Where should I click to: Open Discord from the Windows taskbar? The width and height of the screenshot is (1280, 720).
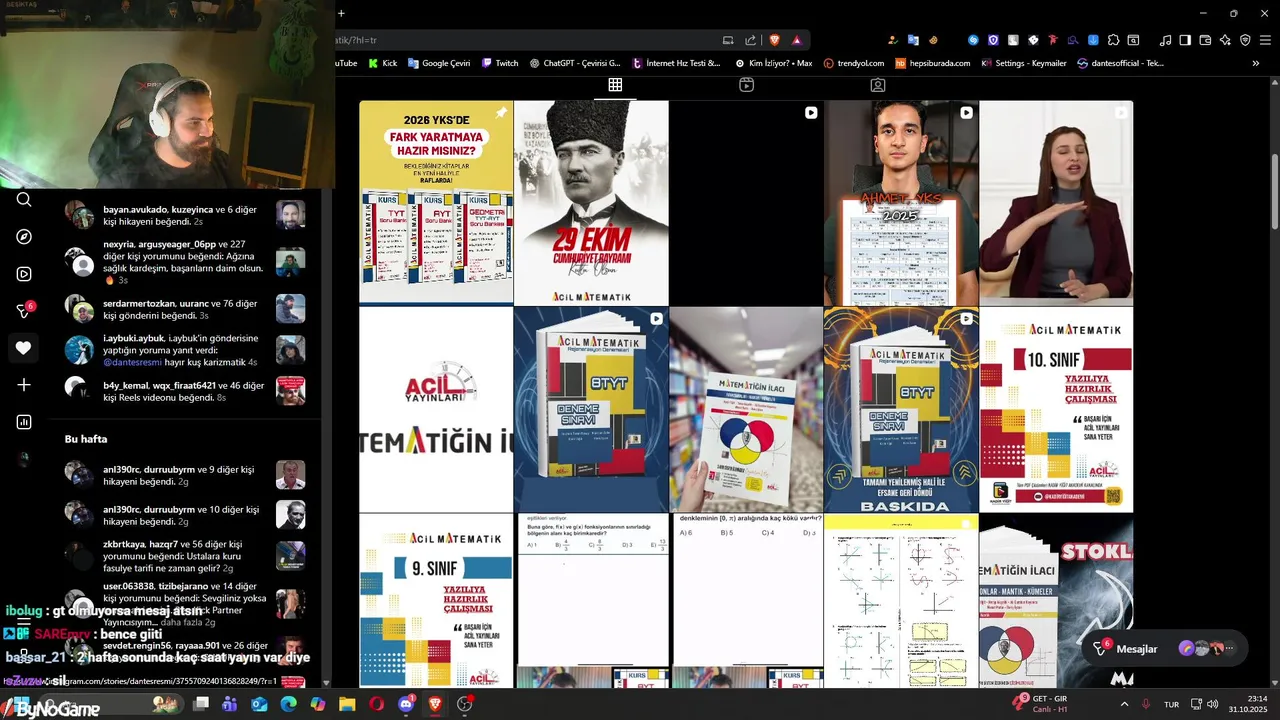pyautogui.click(x=406, y=704)
